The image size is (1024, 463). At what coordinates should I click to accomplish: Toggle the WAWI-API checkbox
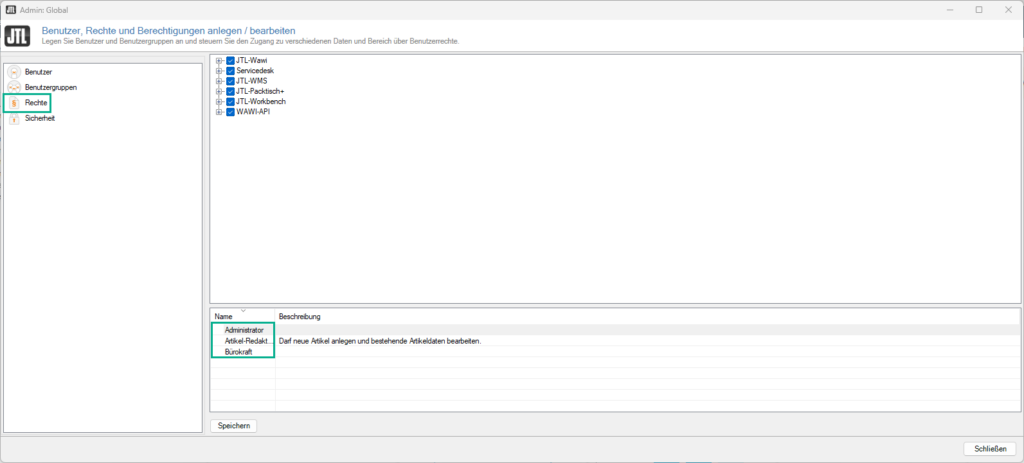[231, 112]
